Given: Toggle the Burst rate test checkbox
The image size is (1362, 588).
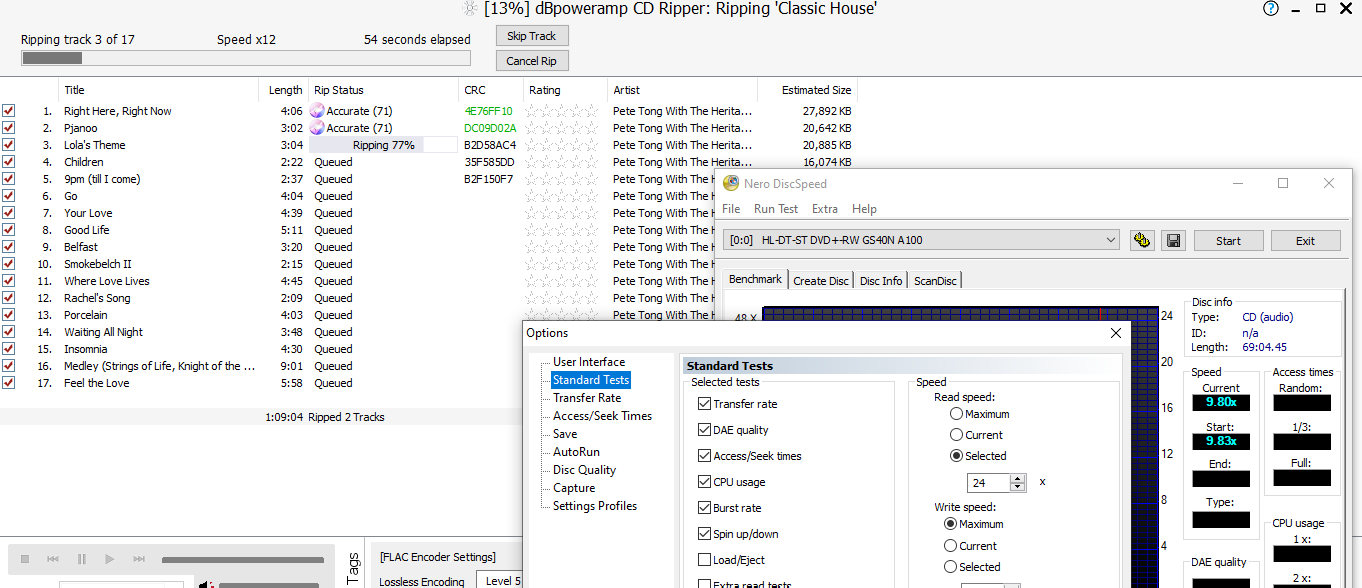Looking at the screenshot, I should 704,508.
